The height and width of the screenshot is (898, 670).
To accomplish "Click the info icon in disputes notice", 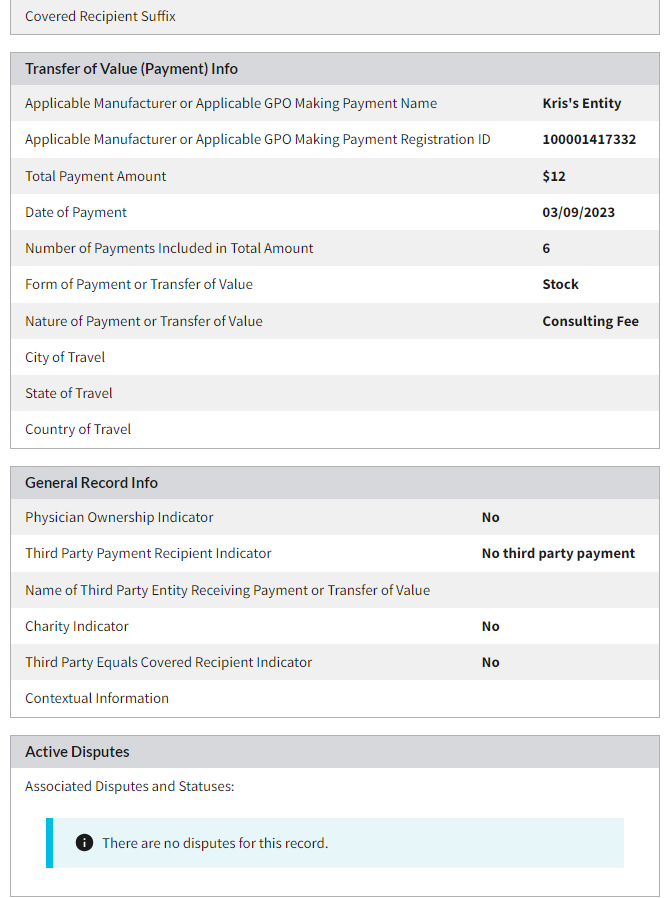I will pyautogui.click(x=85, y=843).
